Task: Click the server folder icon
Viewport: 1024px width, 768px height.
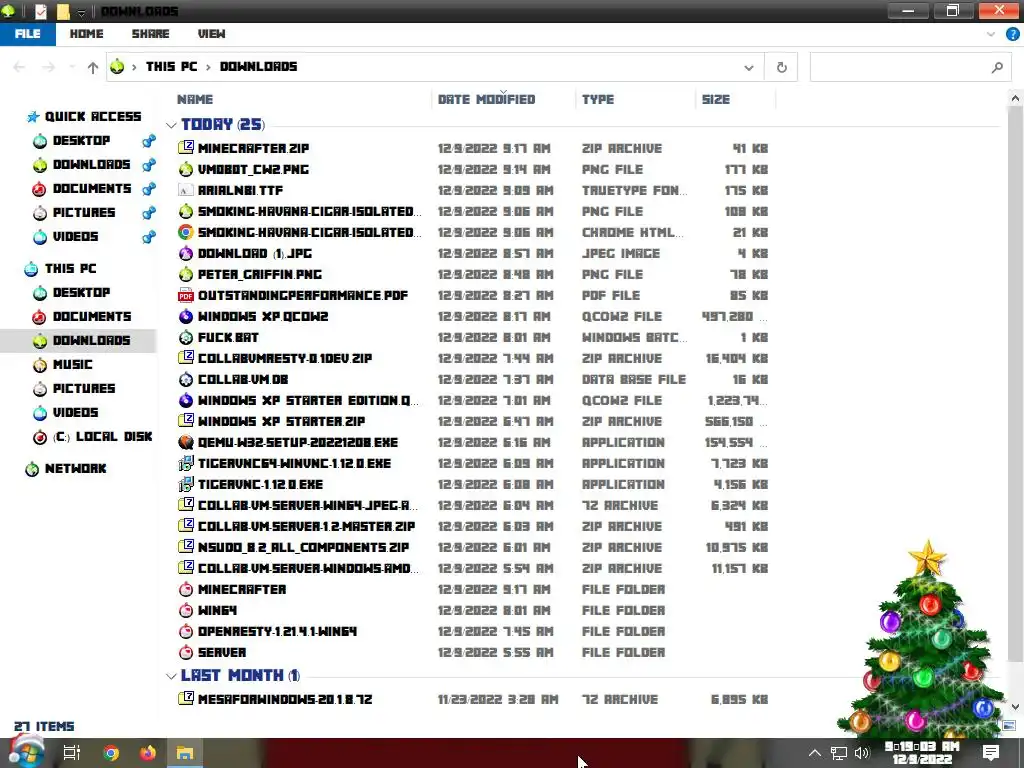Action: [x=186, y=652]
